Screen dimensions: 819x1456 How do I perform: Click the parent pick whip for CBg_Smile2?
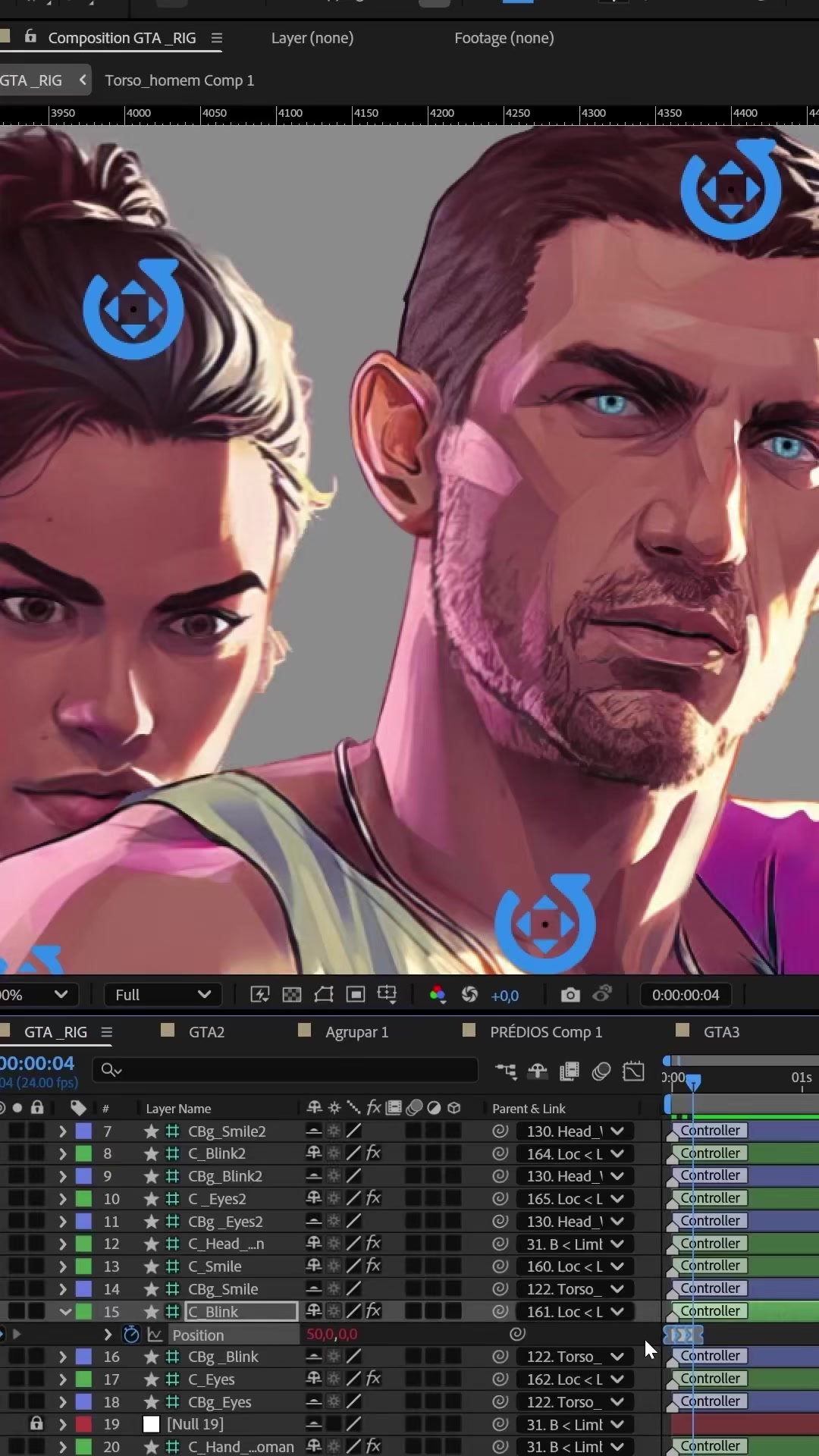tap(500, 1131)
